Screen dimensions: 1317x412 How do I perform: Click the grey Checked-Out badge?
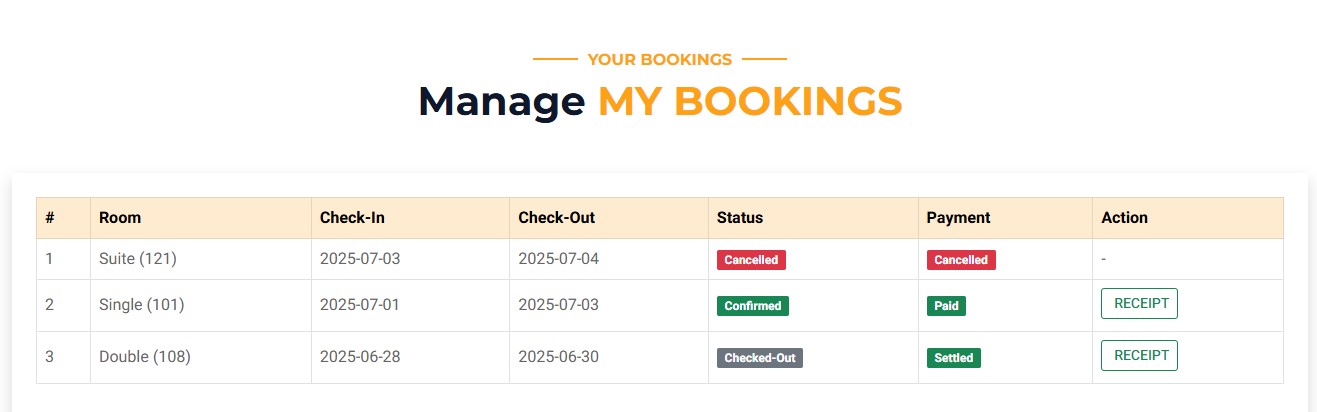pos(760,358)
